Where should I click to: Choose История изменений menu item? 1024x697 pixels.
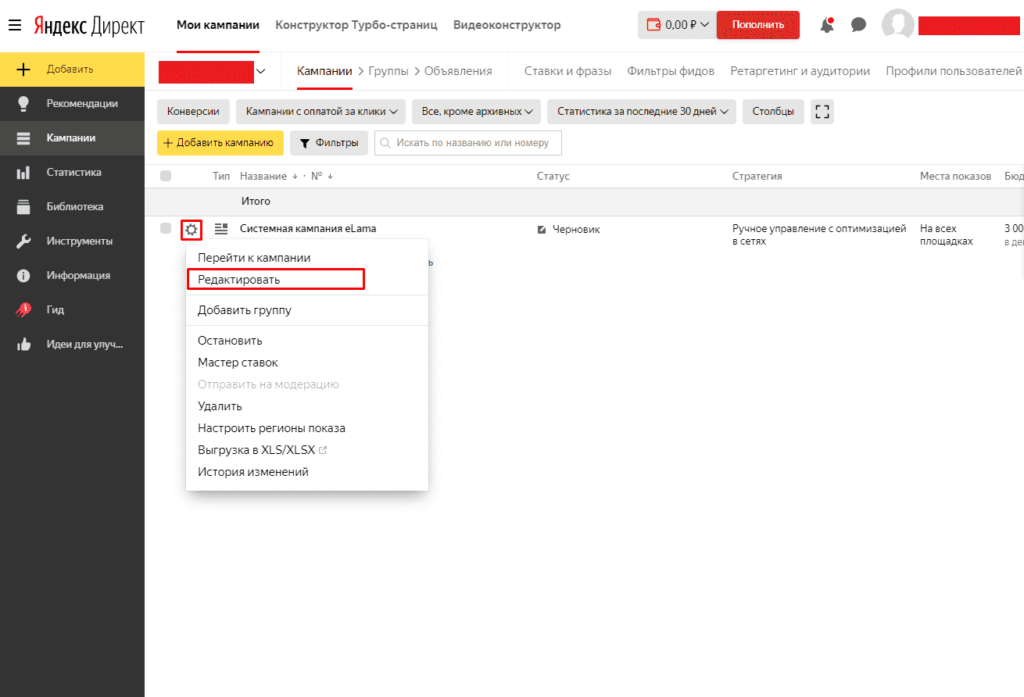point(253,472)
